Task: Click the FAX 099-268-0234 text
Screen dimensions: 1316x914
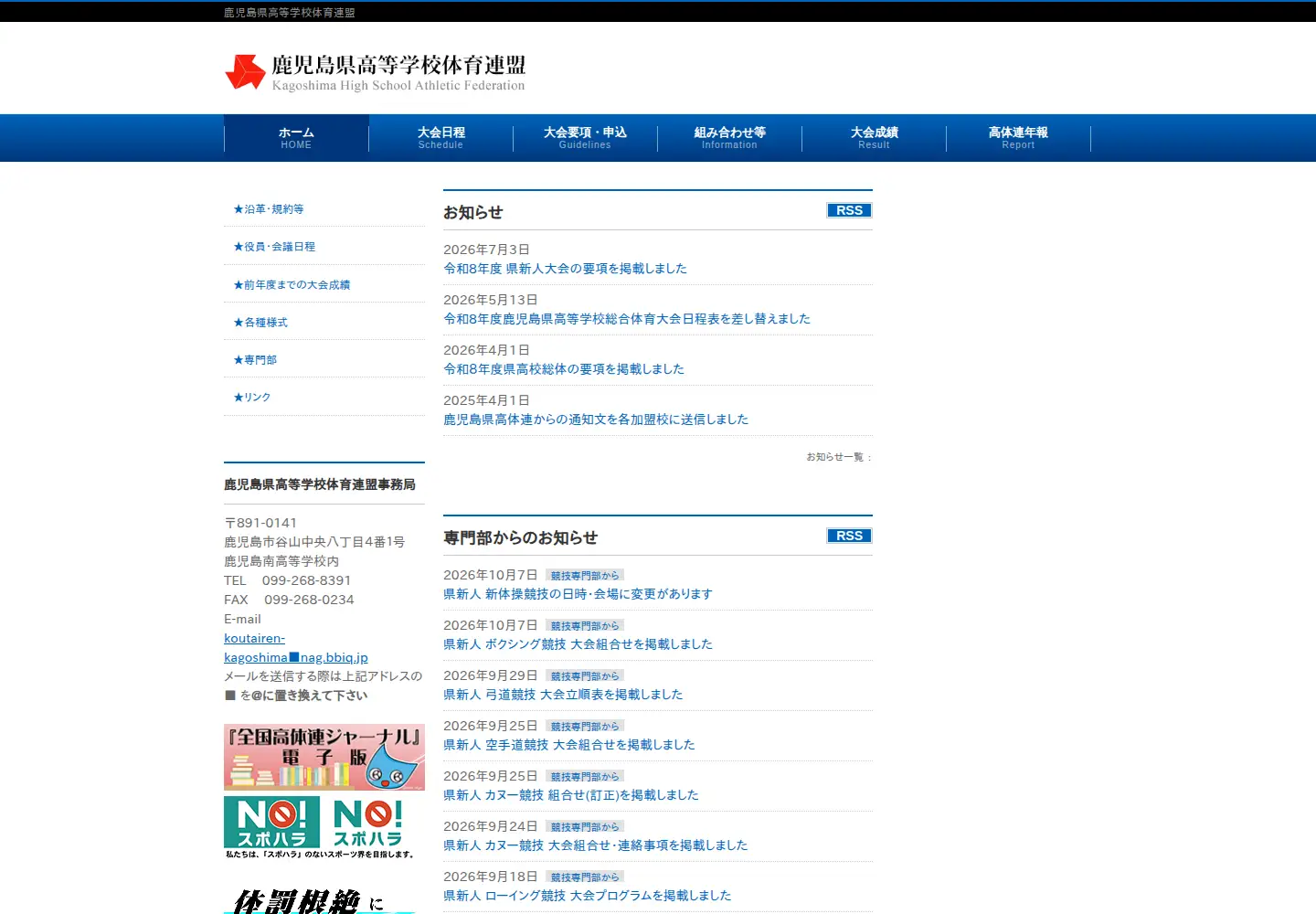Action: coord(289,600)
